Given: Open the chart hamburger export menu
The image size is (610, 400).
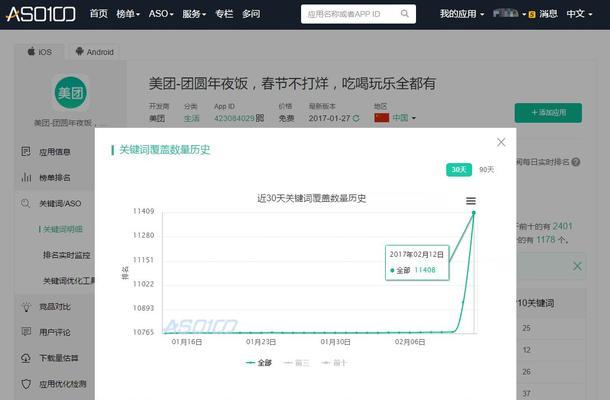Looking at the screenshot, I should click(471, 201).
